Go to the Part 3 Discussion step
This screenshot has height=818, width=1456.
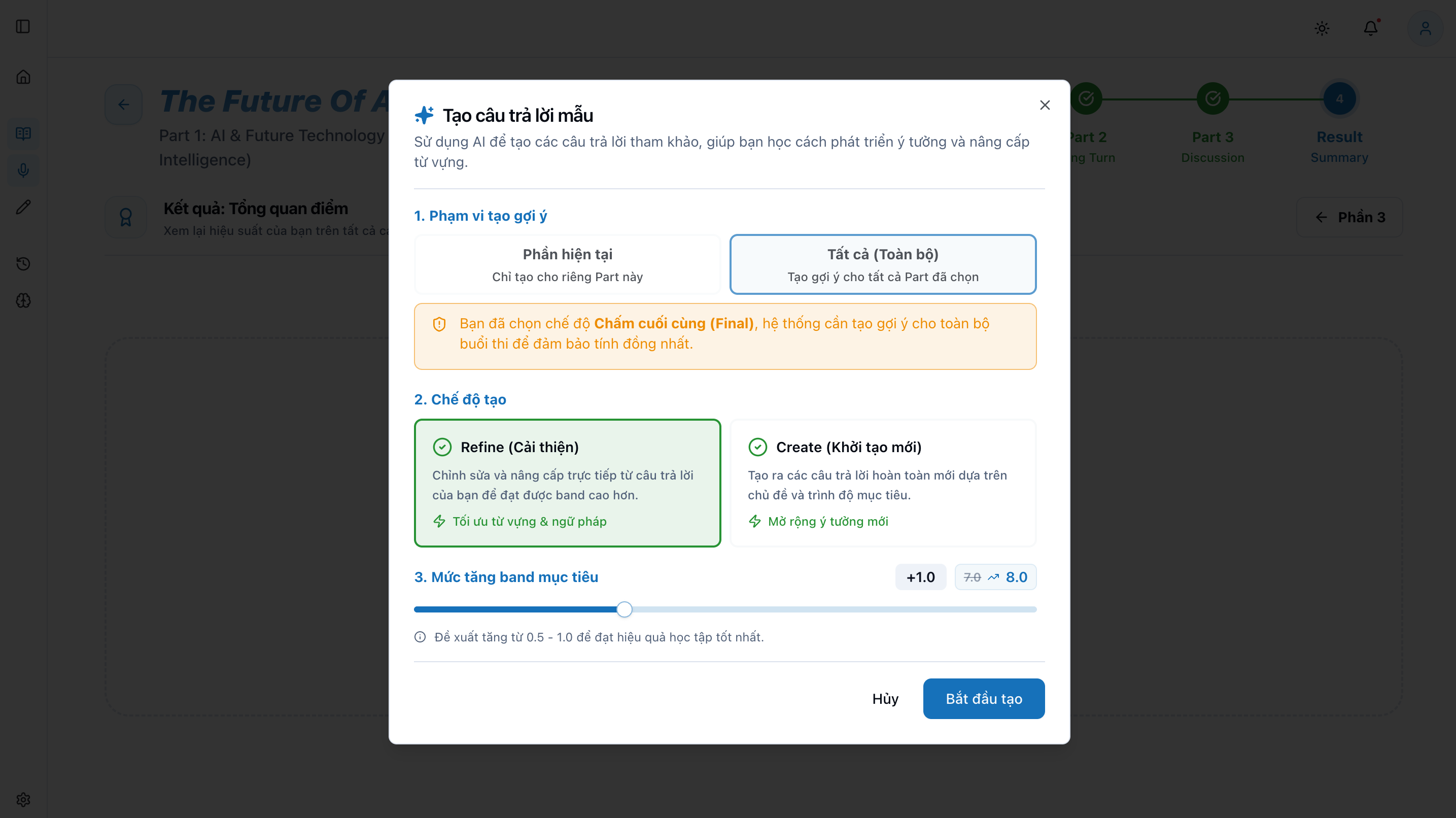tap(1212, 99)
